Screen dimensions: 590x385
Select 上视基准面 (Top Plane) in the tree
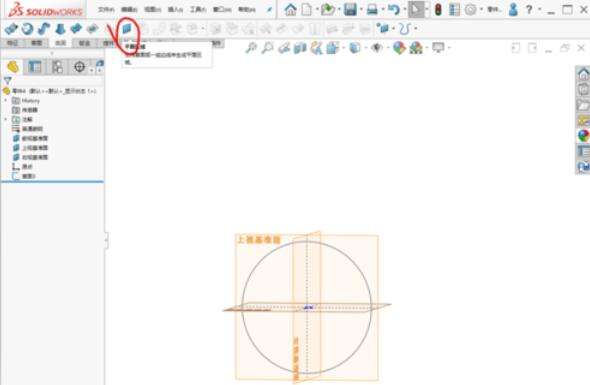[30, 148]
